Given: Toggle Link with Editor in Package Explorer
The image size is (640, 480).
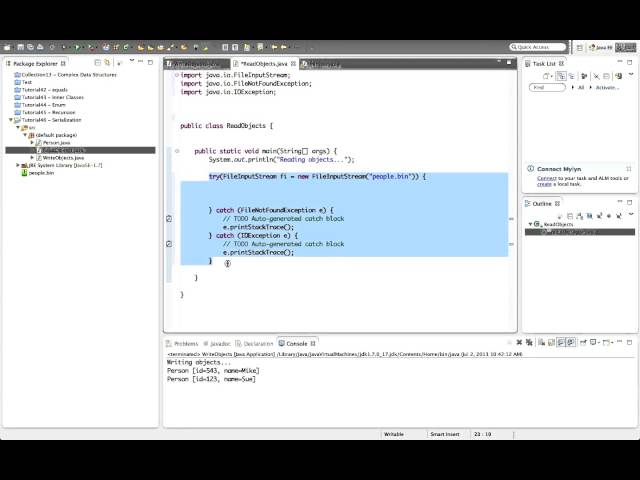Looking at the screenshot, I should point(107,62).
